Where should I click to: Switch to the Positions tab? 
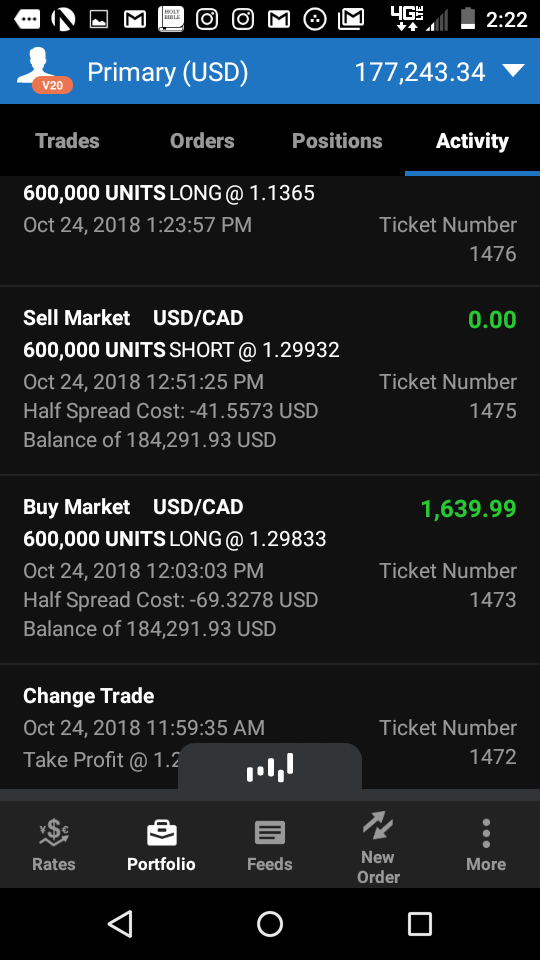click(337, 141)
